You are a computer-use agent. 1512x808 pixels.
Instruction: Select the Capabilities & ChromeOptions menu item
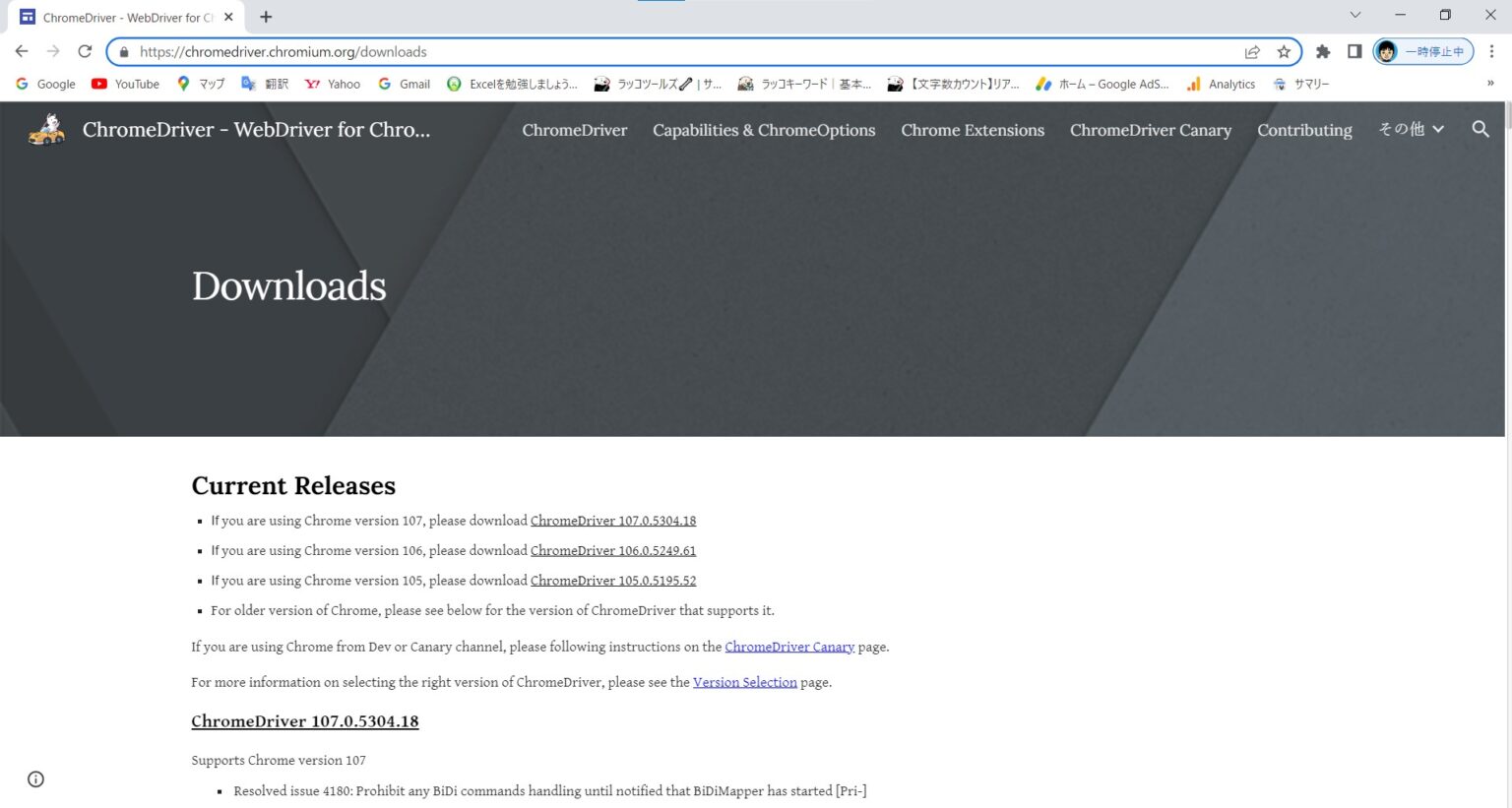(x=764, y=129)
